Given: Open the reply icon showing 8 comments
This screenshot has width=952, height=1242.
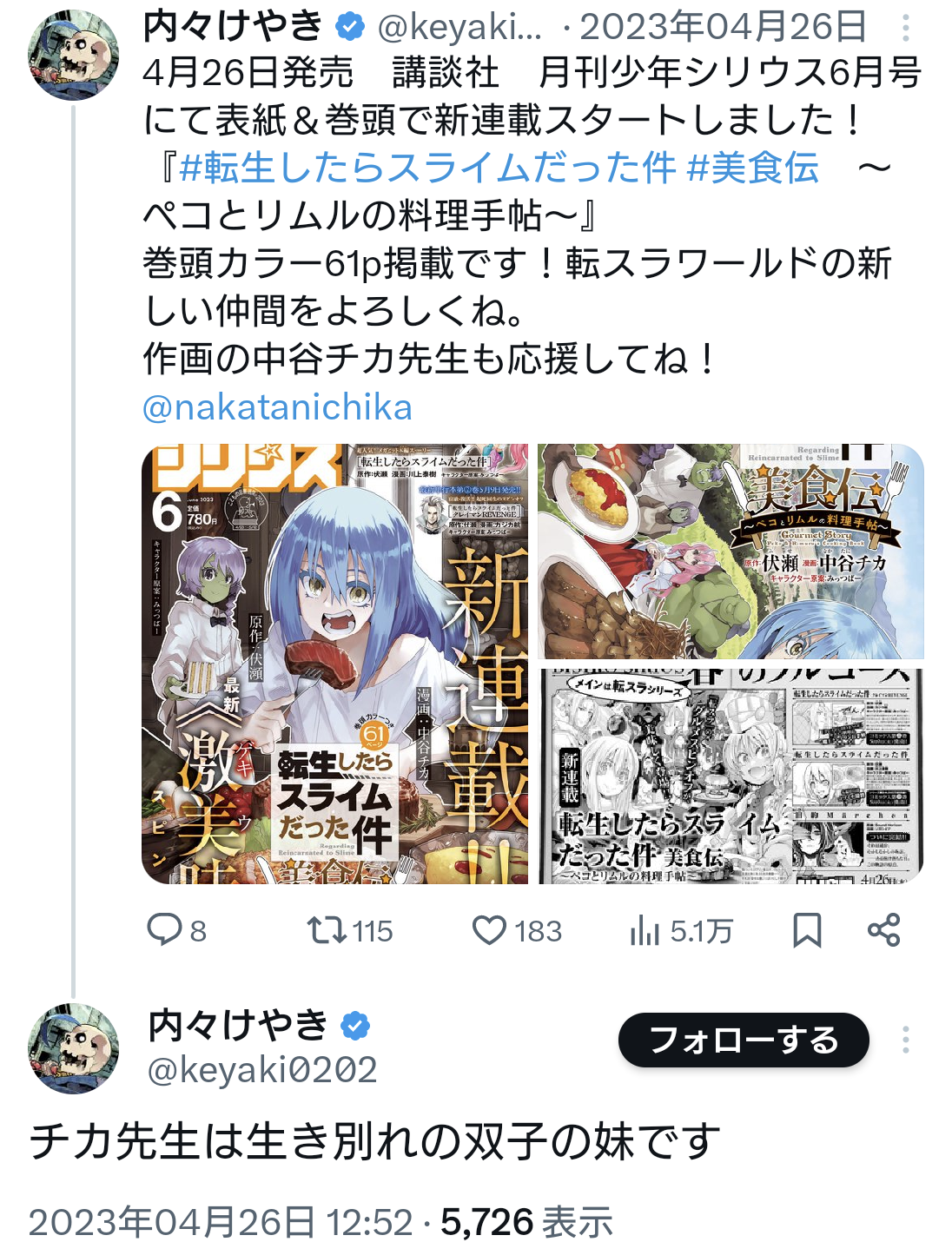Looking at the screenshot, I should (164, 930).
